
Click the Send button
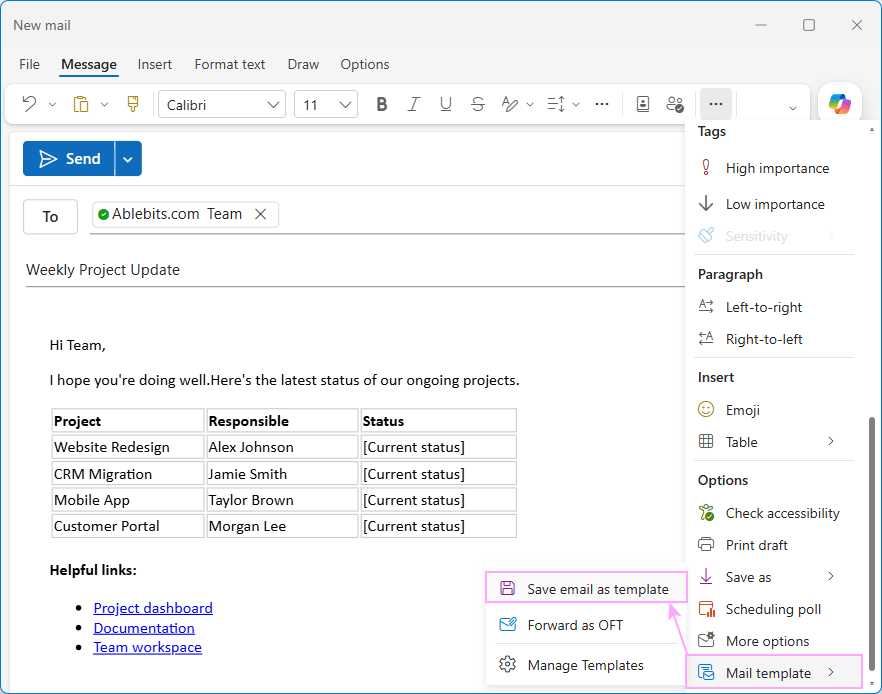click(x=69, y=159)
